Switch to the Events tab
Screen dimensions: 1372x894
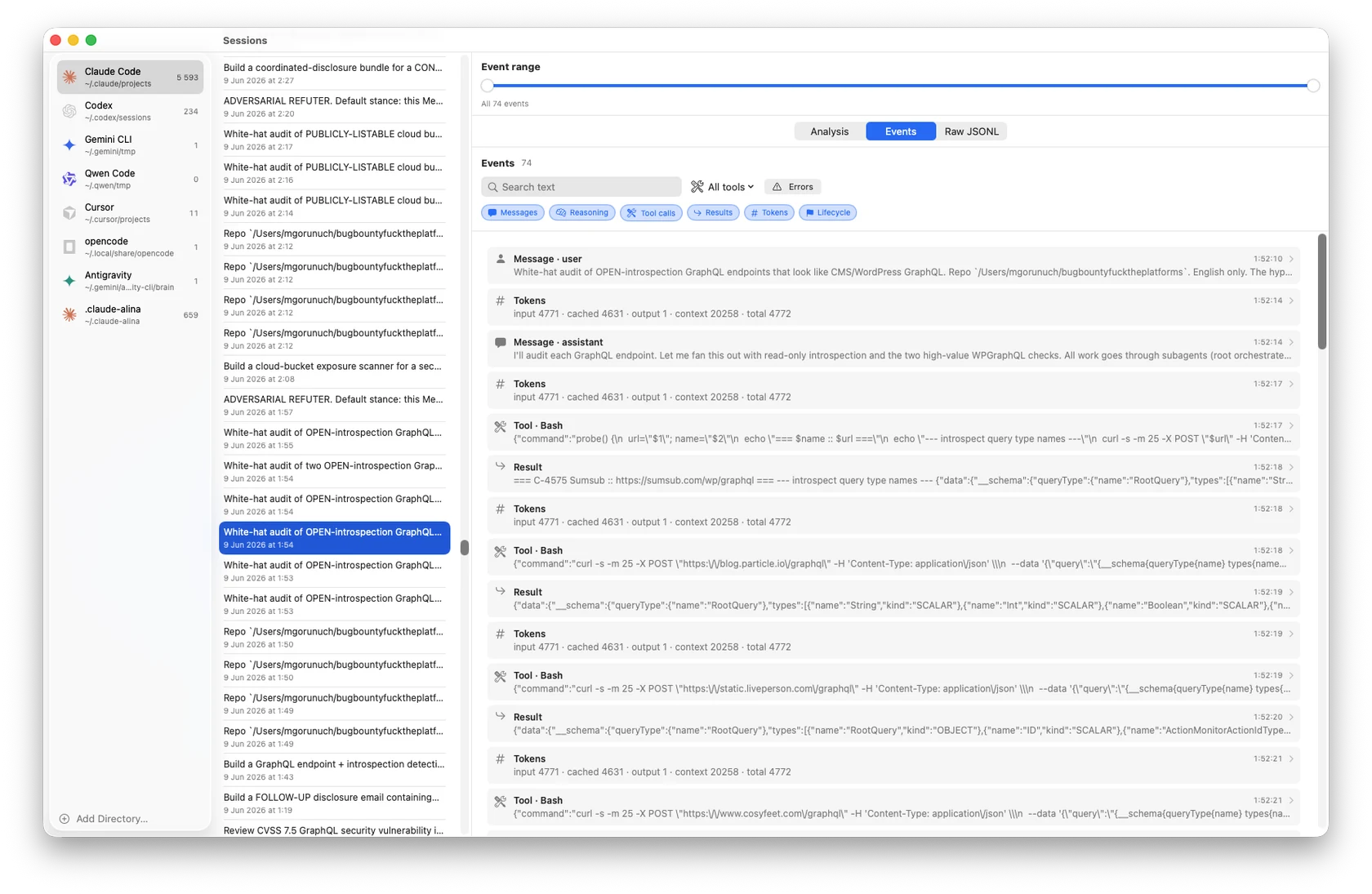901,131
